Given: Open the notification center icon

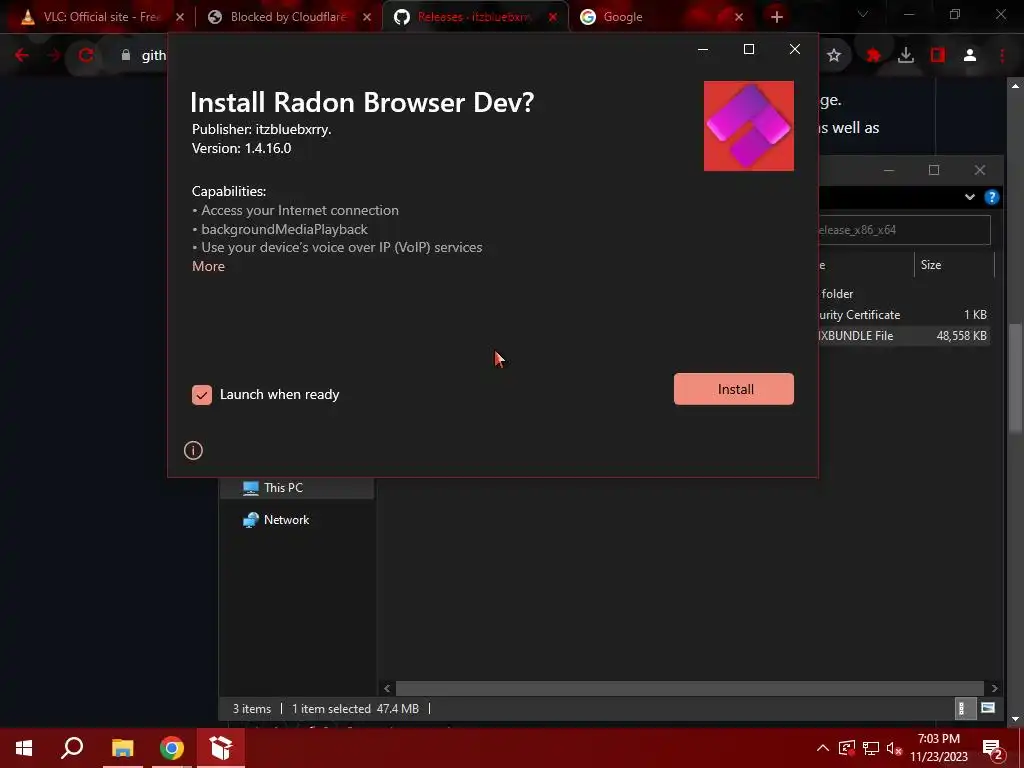Looking at the screenshot, I should 993,748.
